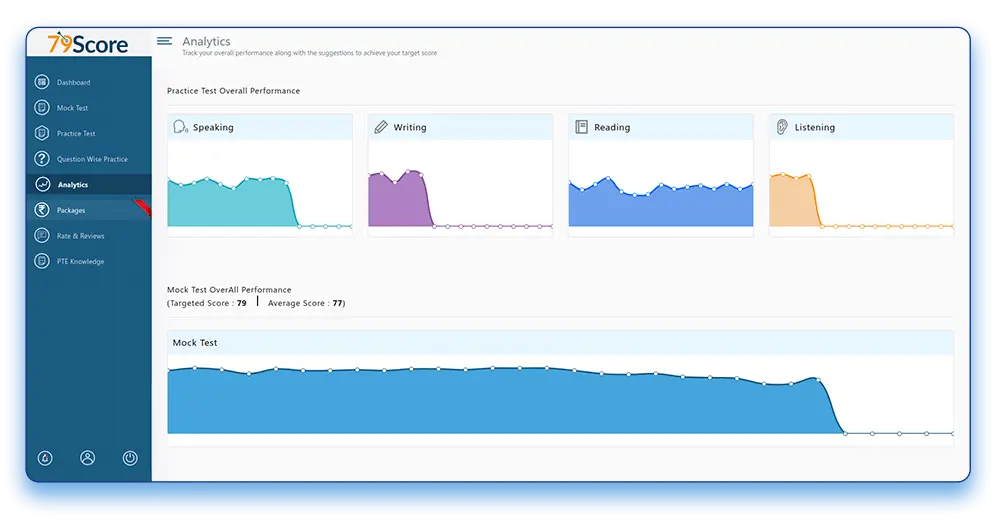Open user profile icon at sidebar bottom
Viewport: 999px width, 524px height.
[x=87, y=458]
